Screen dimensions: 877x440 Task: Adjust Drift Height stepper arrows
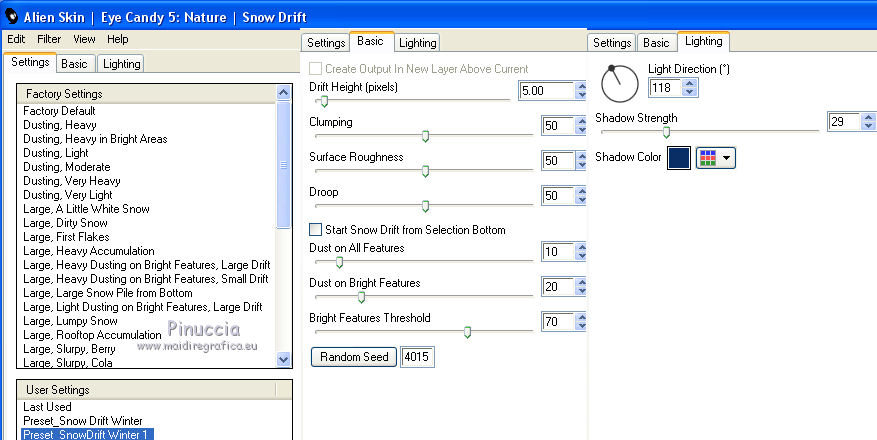(x=581, y=91)
